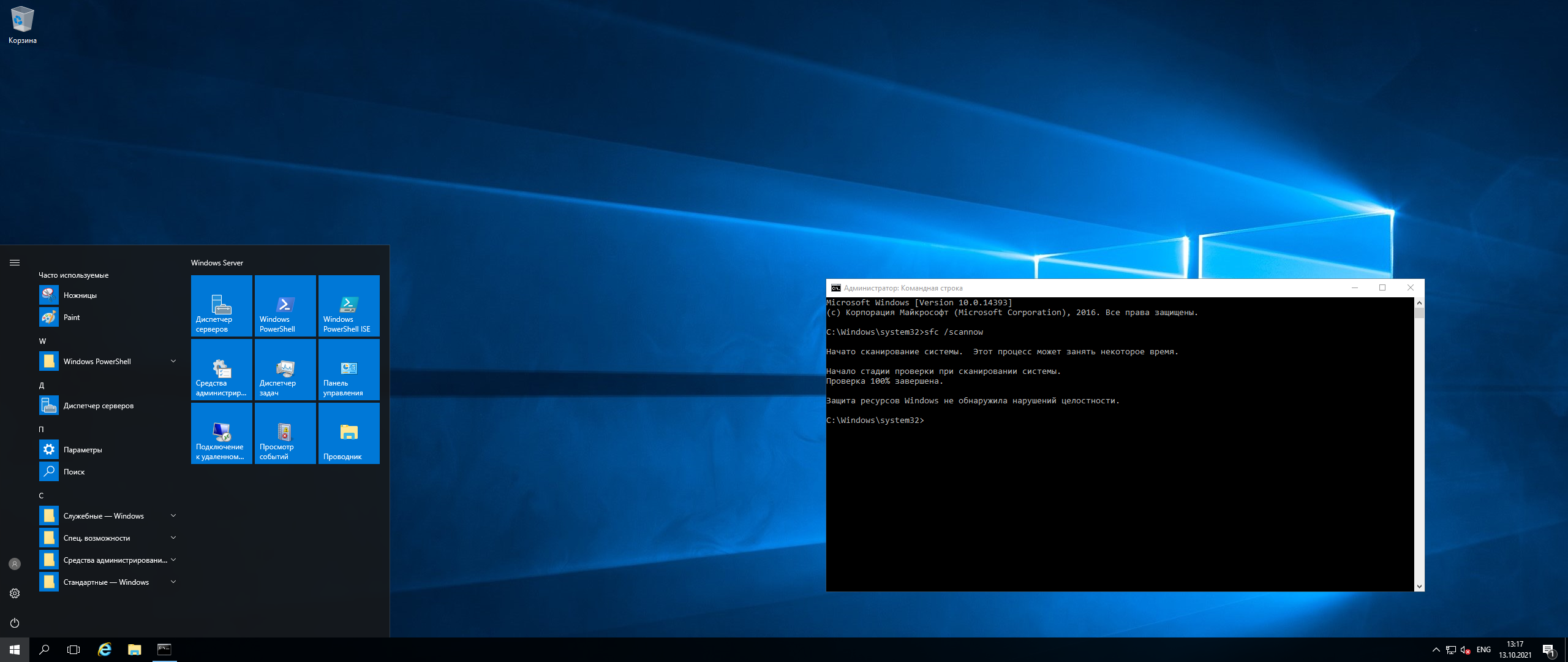Launch the Windows PowerShell tile

point(285,306)
